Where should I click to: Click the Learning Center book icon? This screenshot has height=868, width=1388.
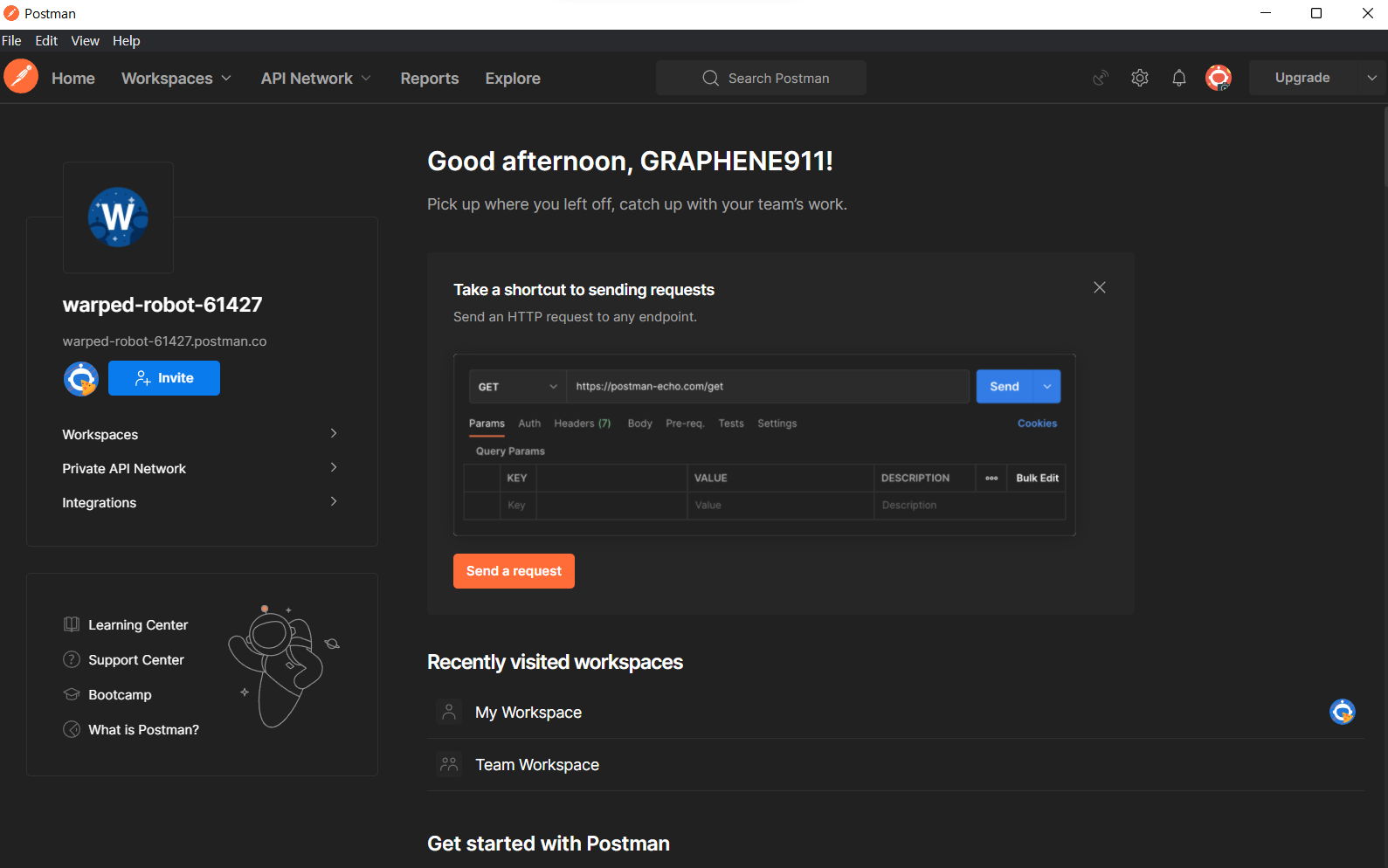[72, 624]
